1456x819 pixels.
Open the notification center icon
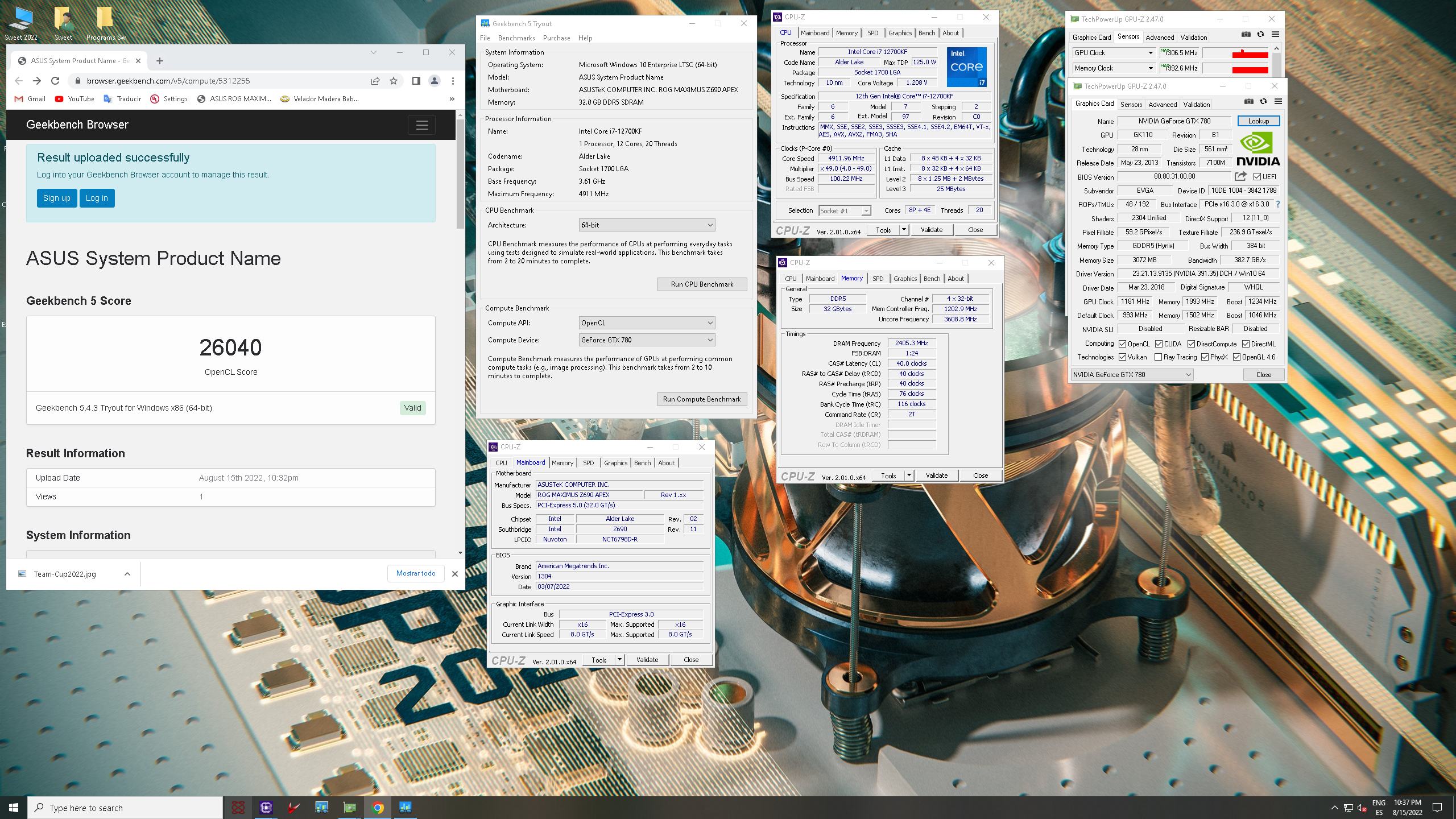tap(1437, 808)
